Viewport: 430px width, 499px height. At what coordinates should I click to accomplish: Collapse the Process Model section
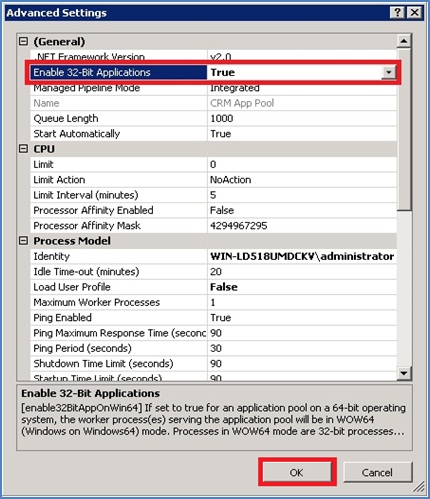[23, 241]
